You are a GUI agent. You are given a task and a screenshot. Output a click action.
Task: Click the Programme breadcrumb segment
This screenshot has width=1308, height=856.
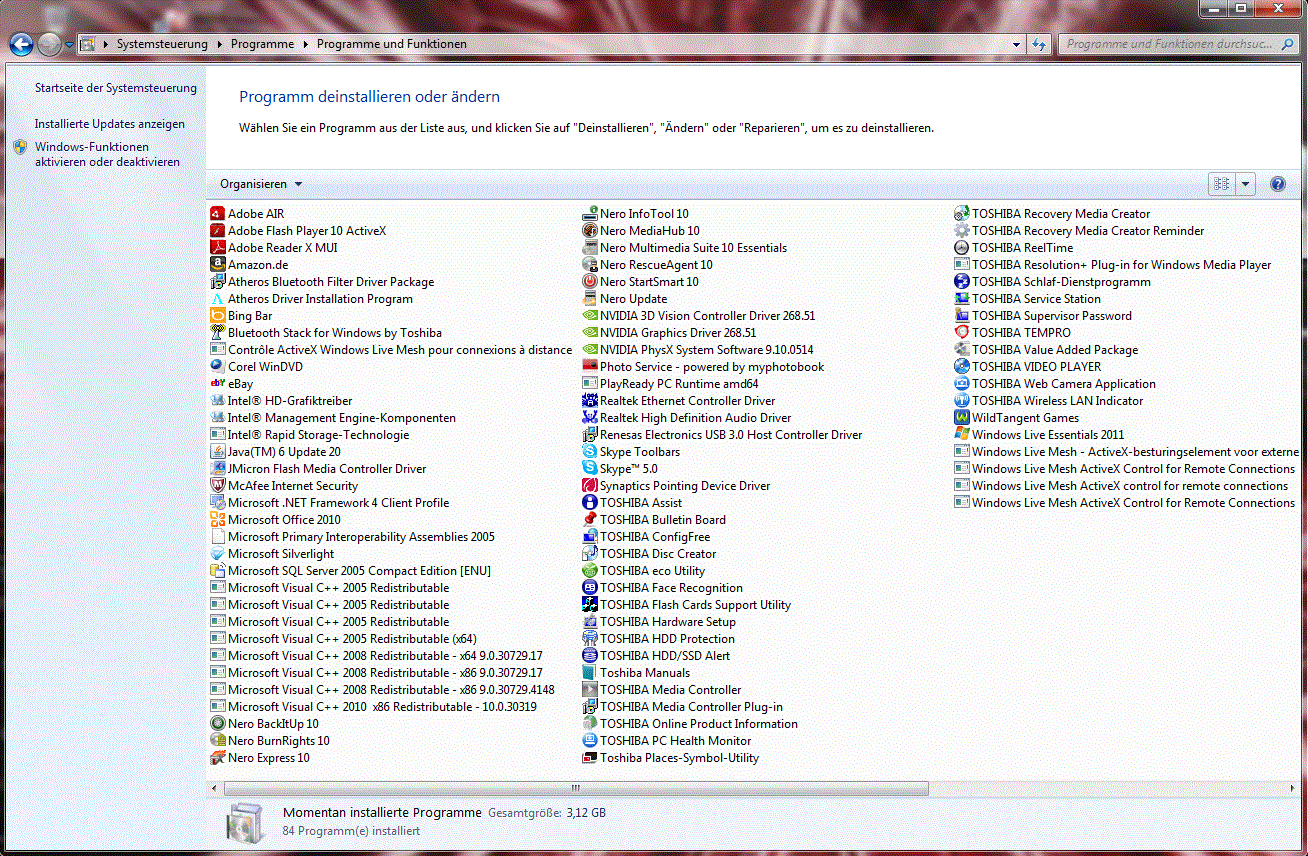click(x=262, y=44)
